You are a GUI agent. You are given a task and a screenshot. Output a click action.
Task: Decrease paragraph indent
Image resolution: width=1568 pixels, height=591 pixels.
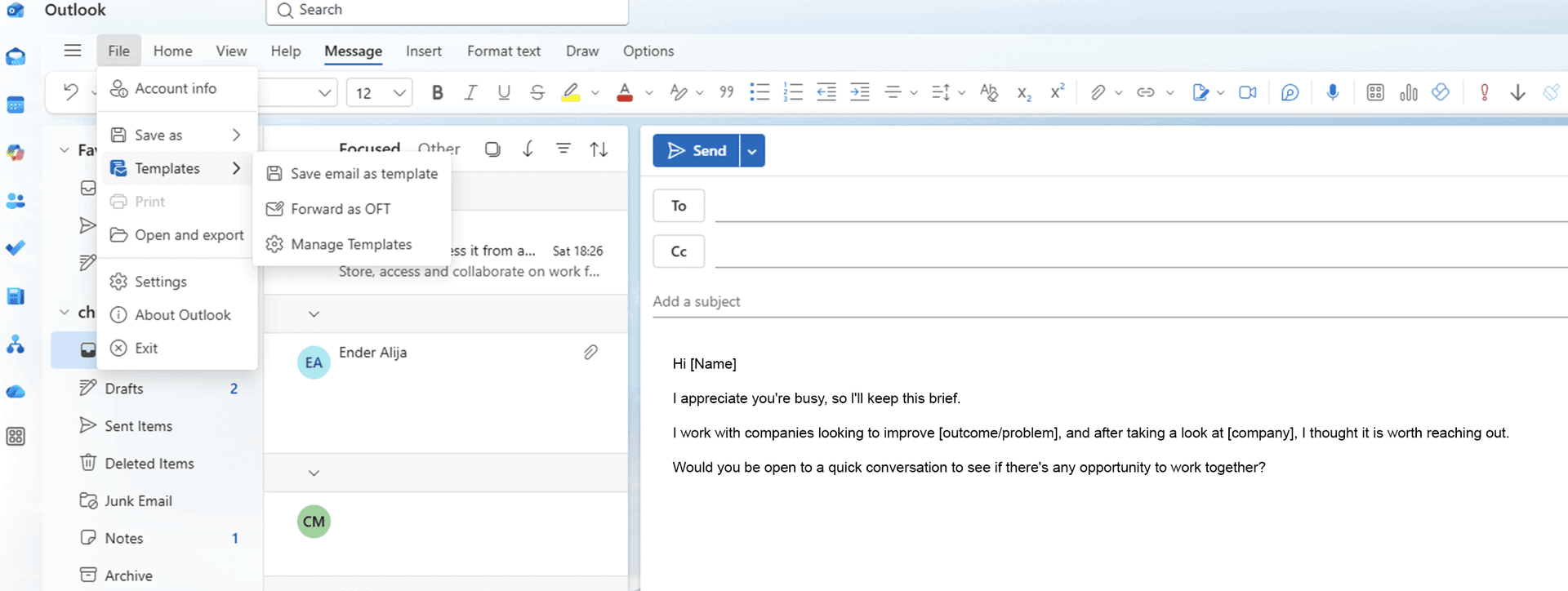click(826, 92)
